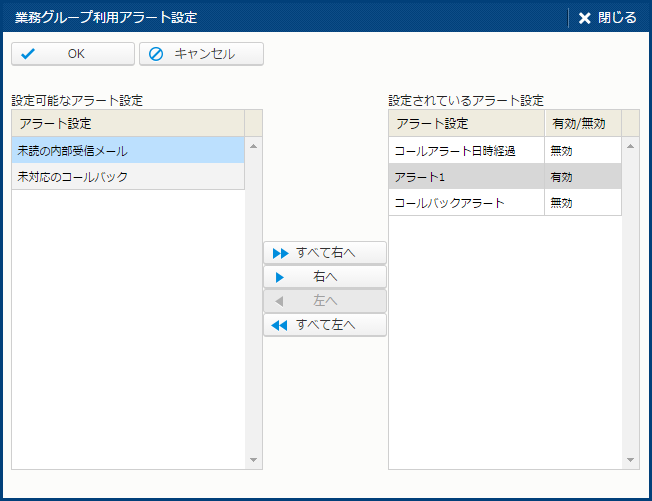652x501 pixels.
Task: Select the アラート1 row
Action: (466, 177)
